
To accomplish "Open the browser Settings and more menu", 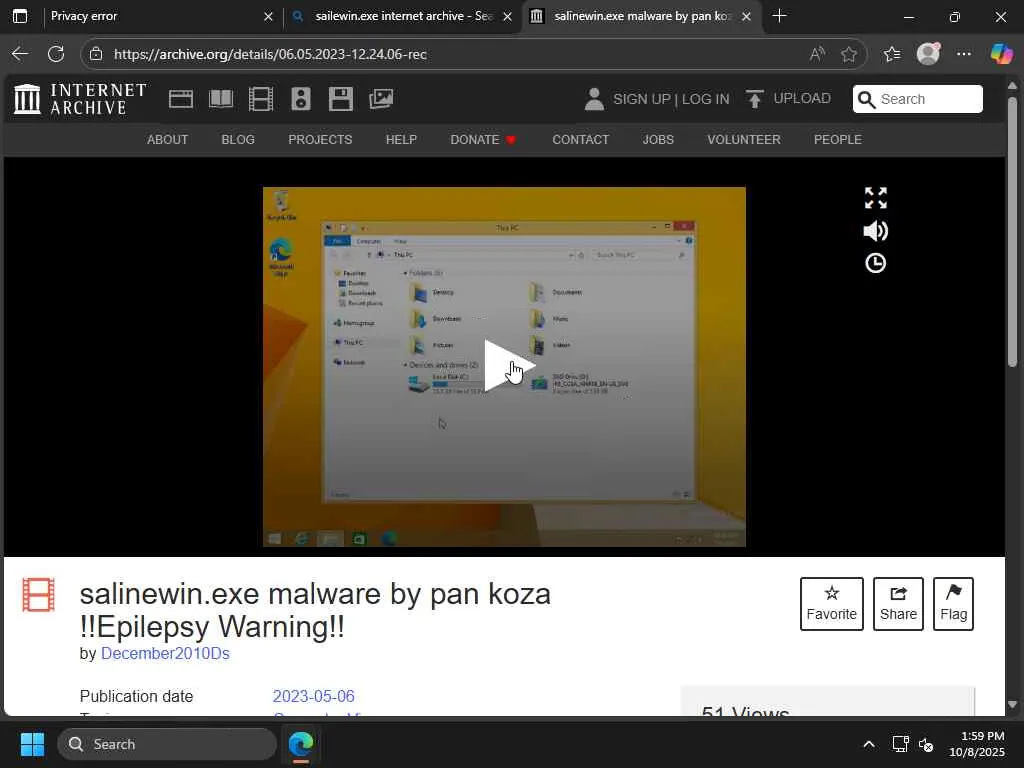I will click(x=964, y=54).
